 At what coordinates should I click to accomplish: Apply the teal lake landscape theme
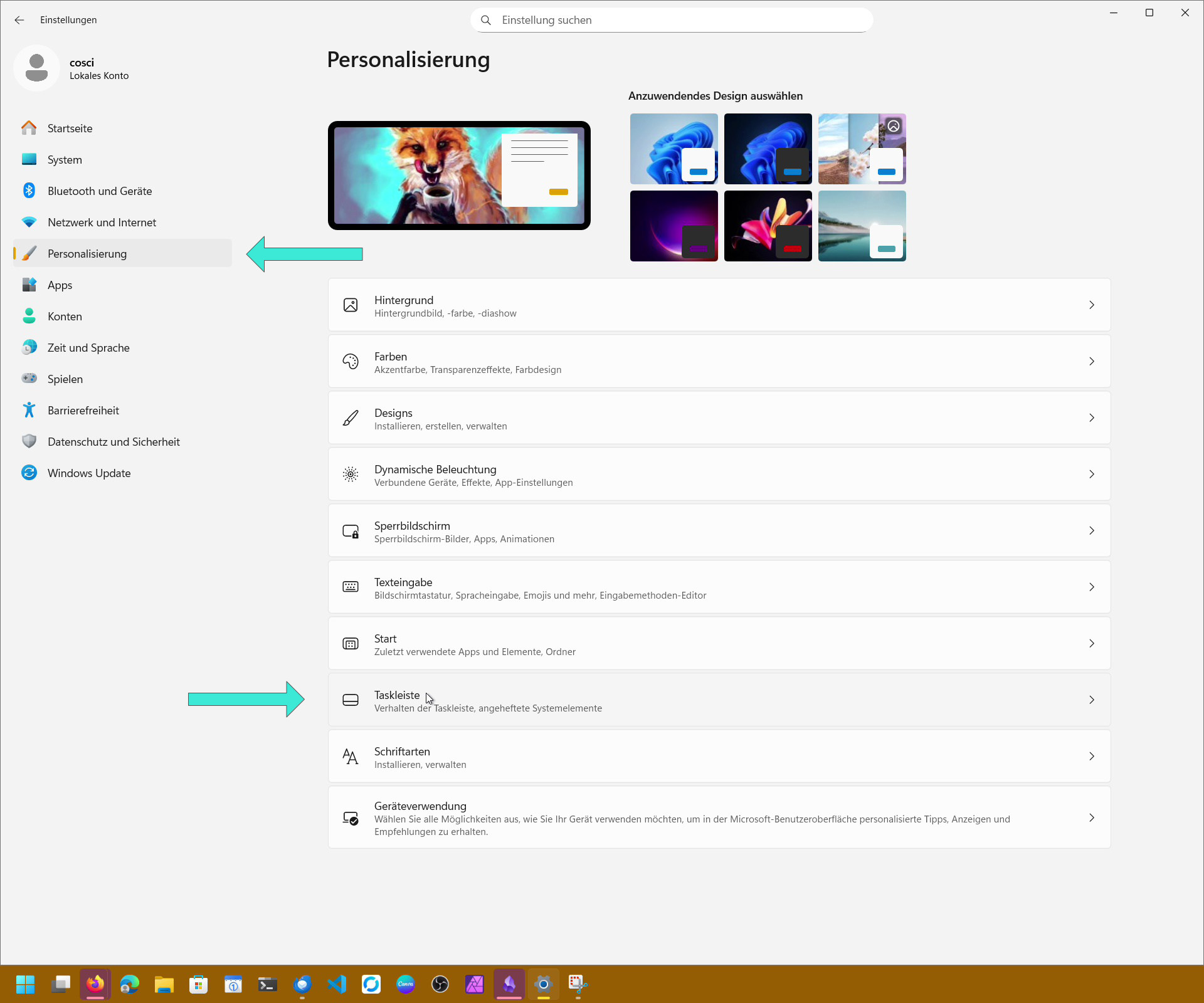pos(862,226)
